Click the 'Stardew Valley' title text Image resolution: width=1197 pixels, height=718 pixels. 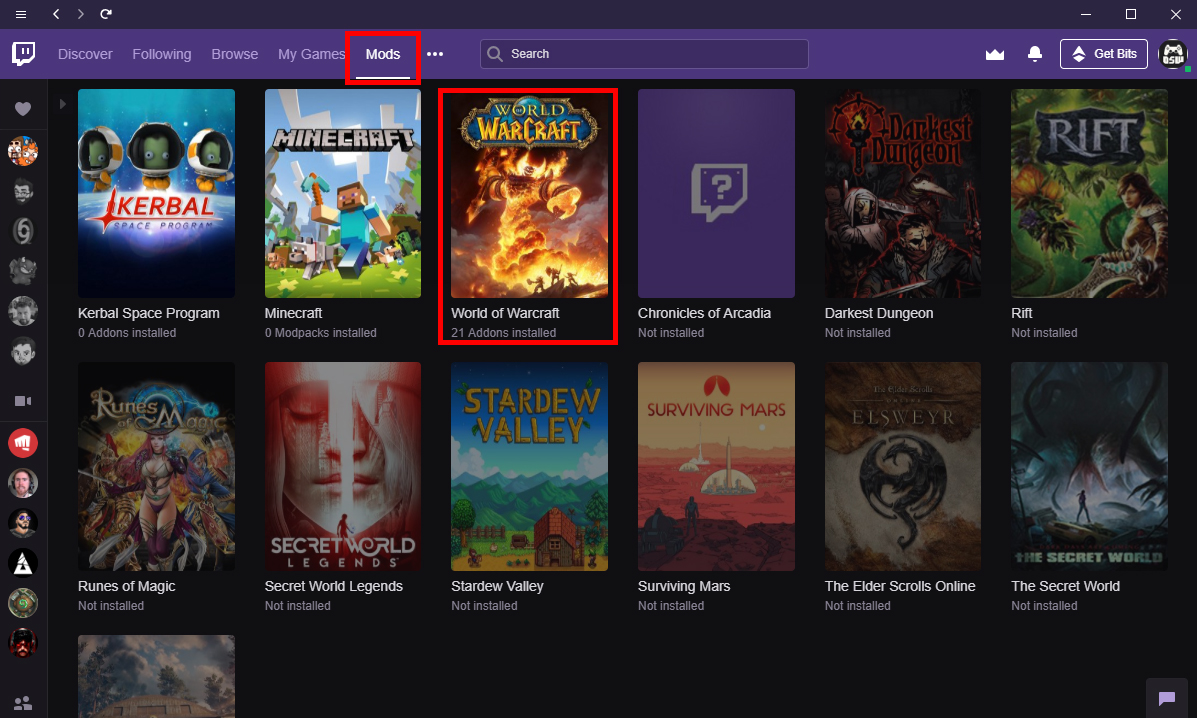(497, 586)
